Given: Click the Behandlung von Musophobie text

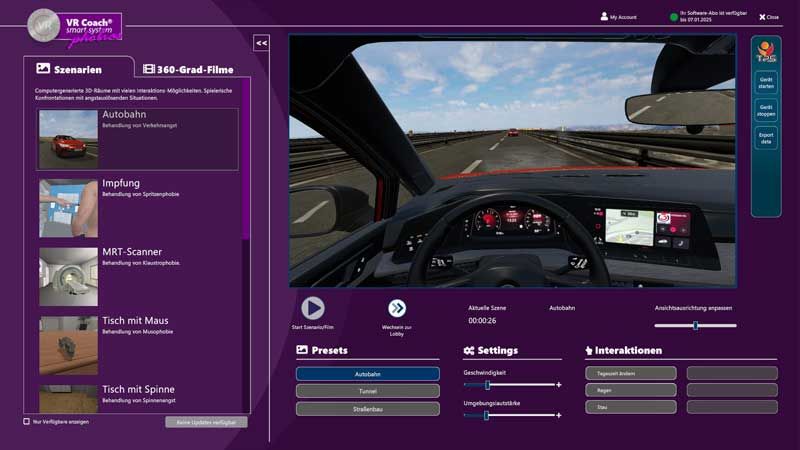Looking at the screenshot, I should pos(138,332).
